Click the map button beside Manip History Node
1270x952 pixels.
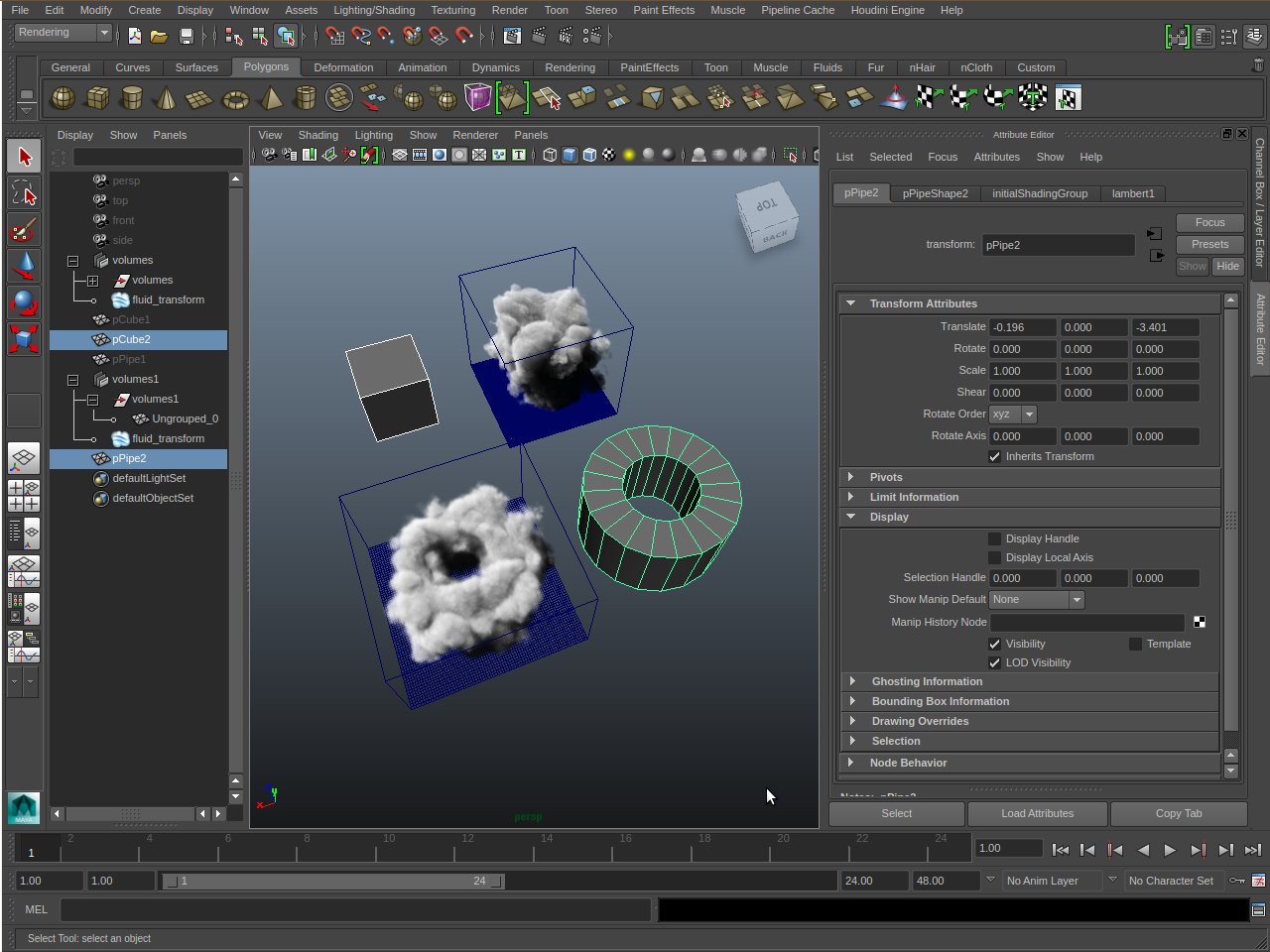pos(1200,622)
